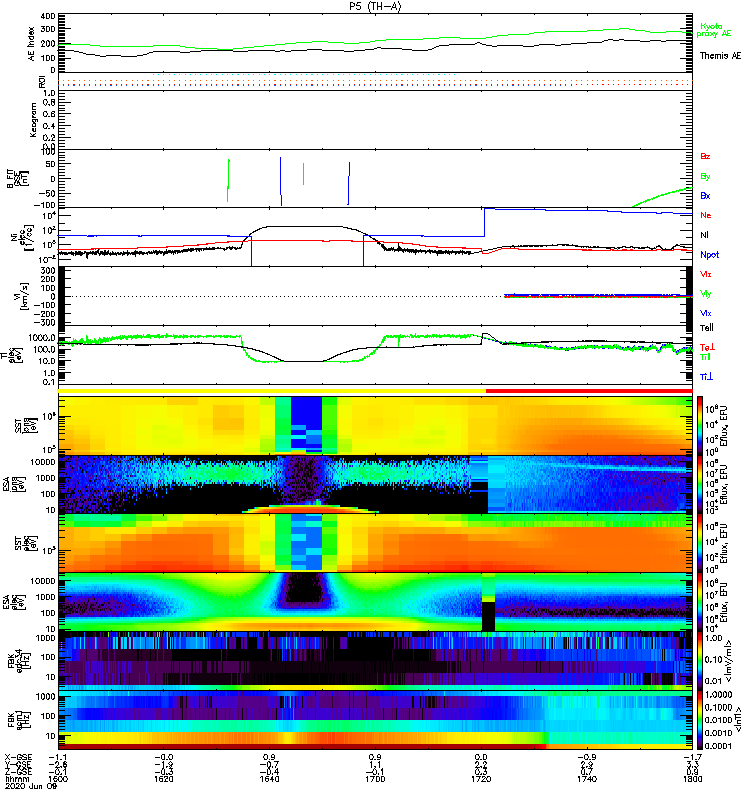Select the black "Ni" density legend entry
This screenshot has width=750, height=800.
coord(704,235)
